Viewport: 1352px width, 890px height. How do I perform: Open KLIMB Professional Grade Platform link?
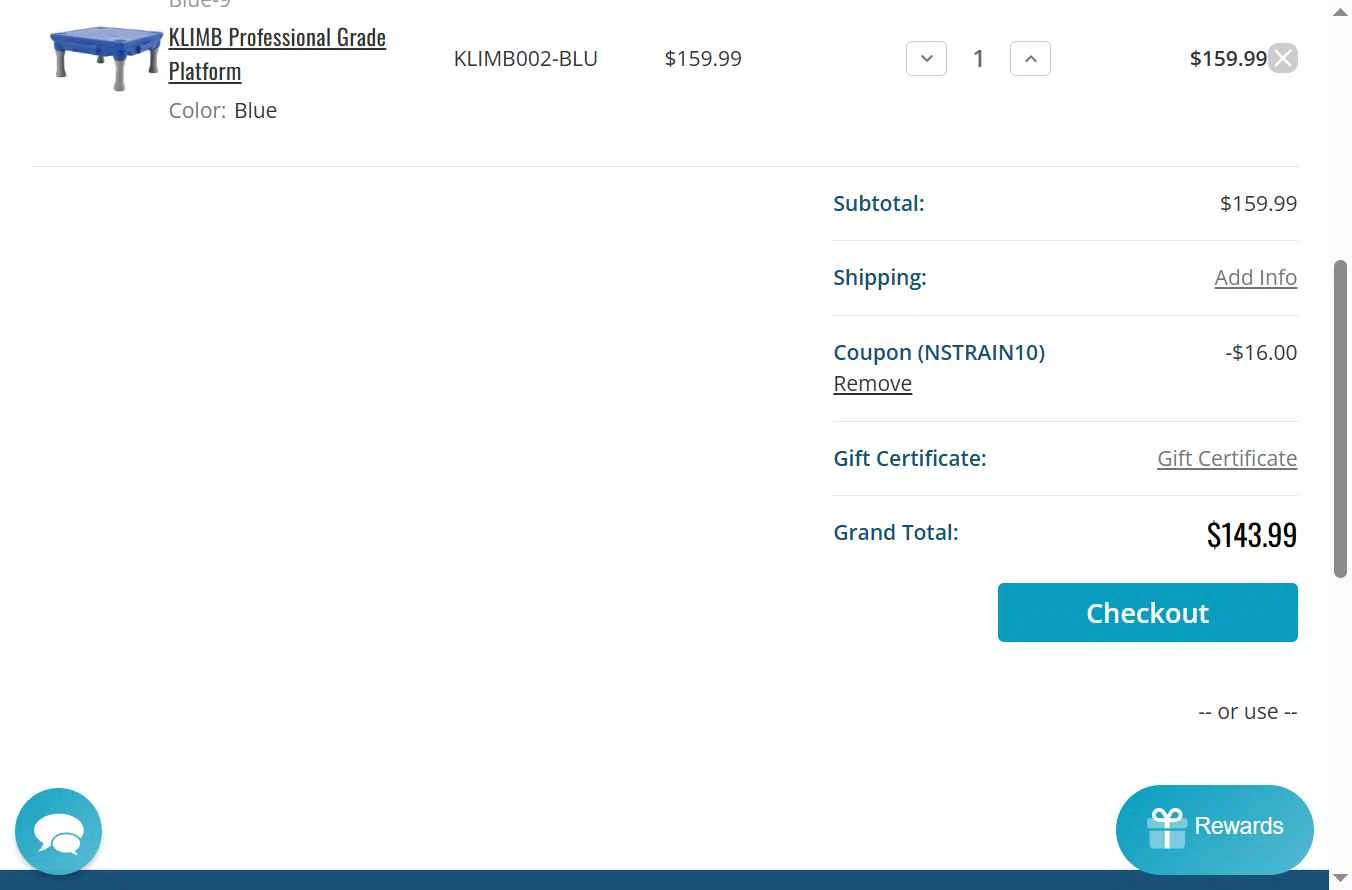[277, 54]
